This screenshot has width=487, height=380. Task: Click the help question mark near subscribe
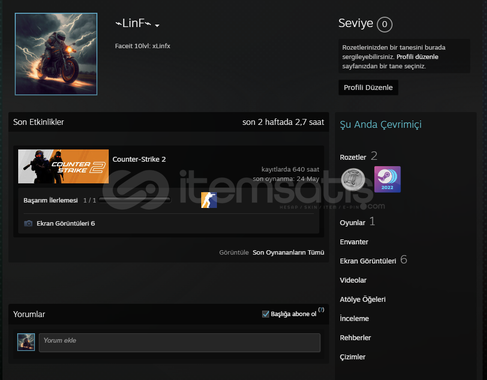[x=321, y=310]
